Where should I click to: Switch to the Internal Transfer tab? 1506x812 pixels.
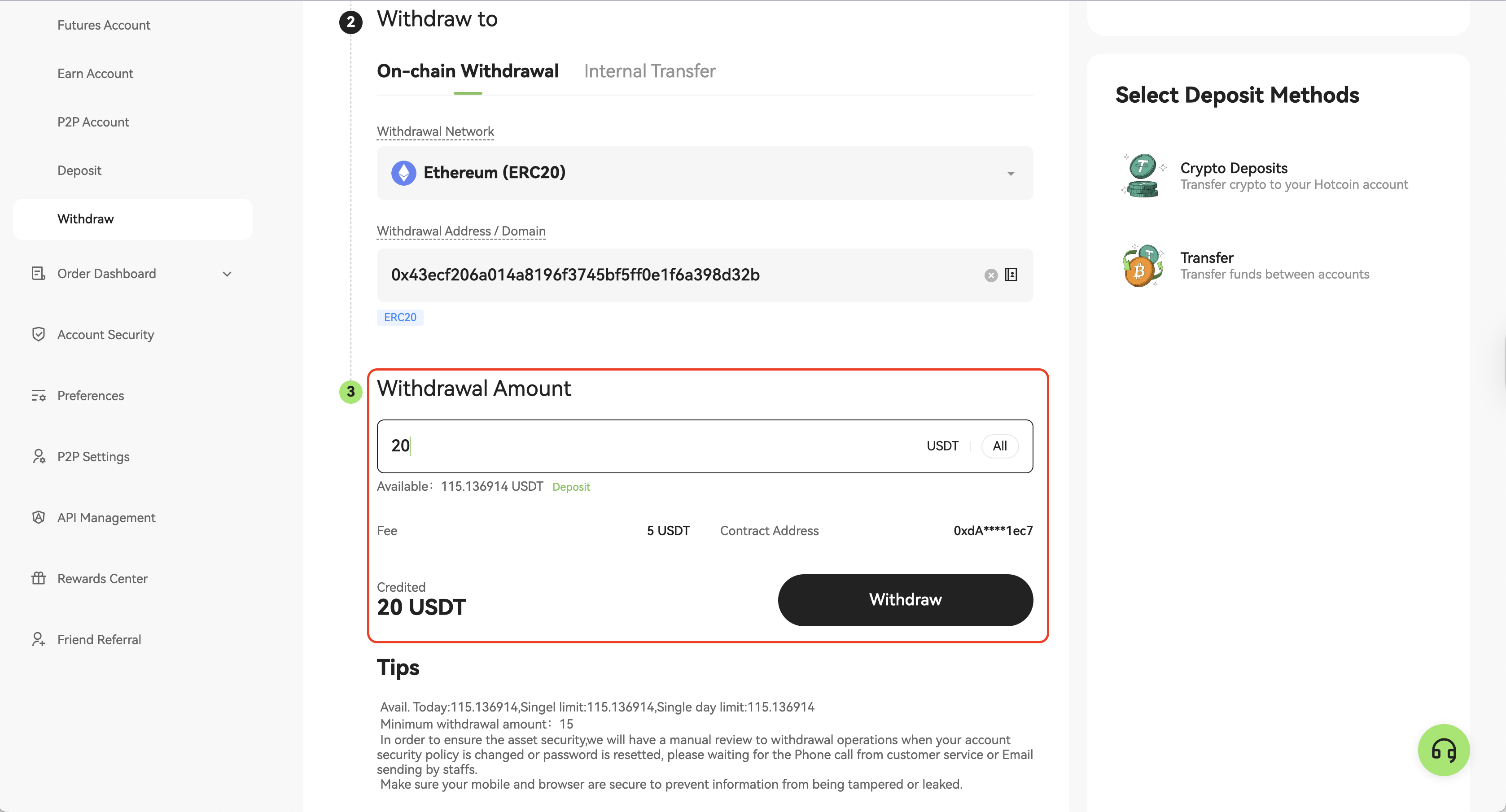click(x=649, y=71)
